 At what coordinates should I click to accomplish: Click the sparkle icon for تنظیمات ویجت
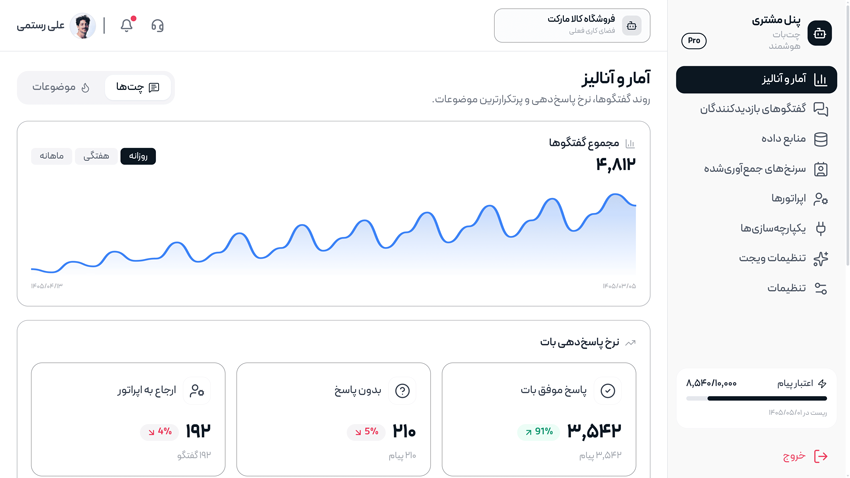coord(821,259)
